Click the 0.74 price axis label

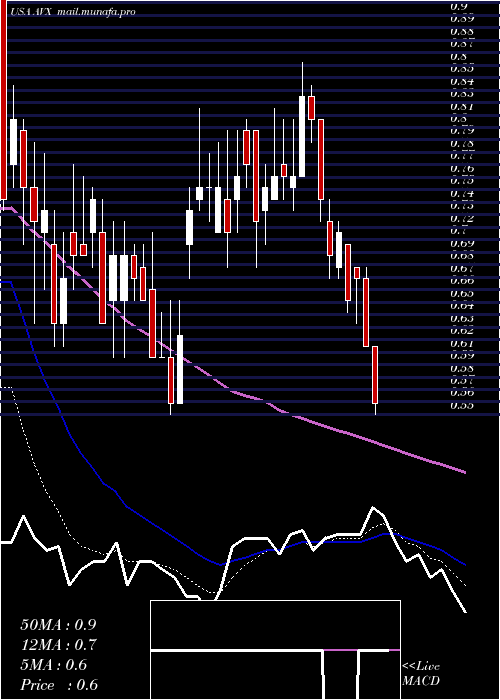[x=461, y=194]
